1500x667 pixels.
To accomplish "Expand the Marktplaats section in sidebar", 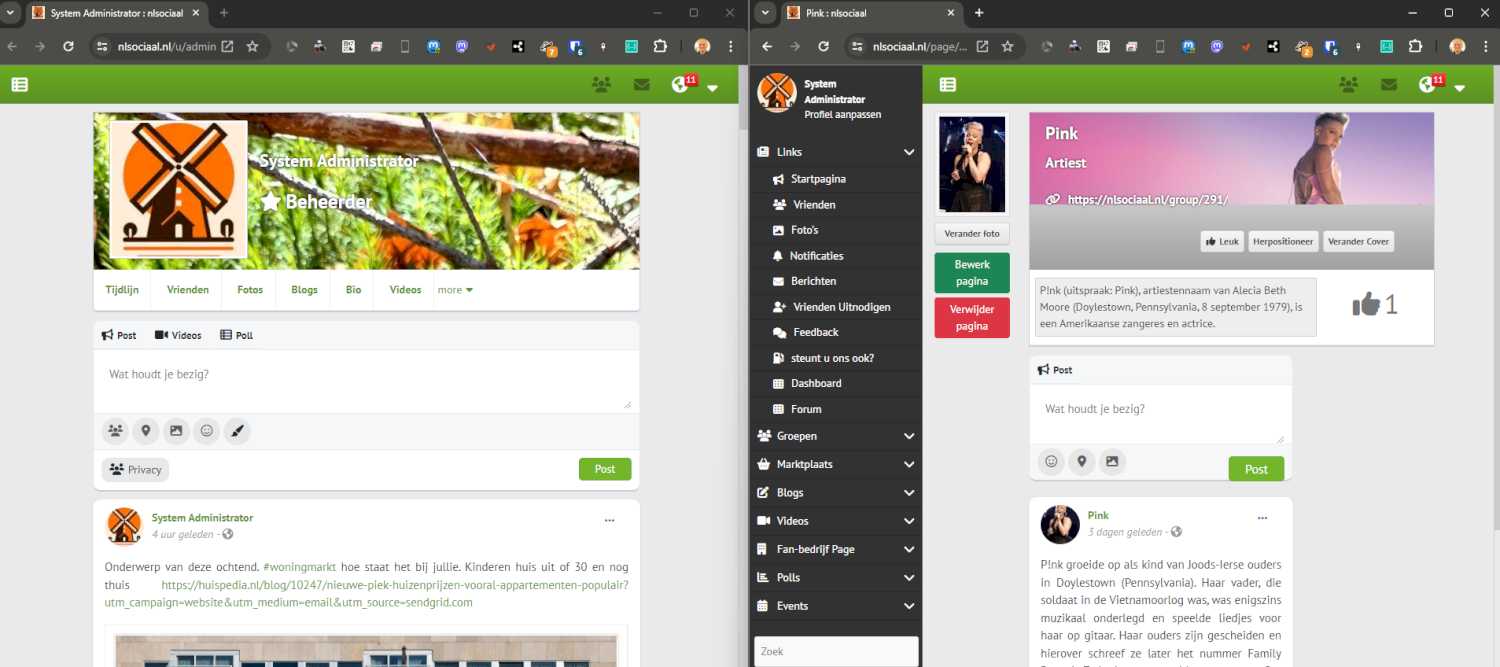I will pyautogui.click(x=908, y=464).
